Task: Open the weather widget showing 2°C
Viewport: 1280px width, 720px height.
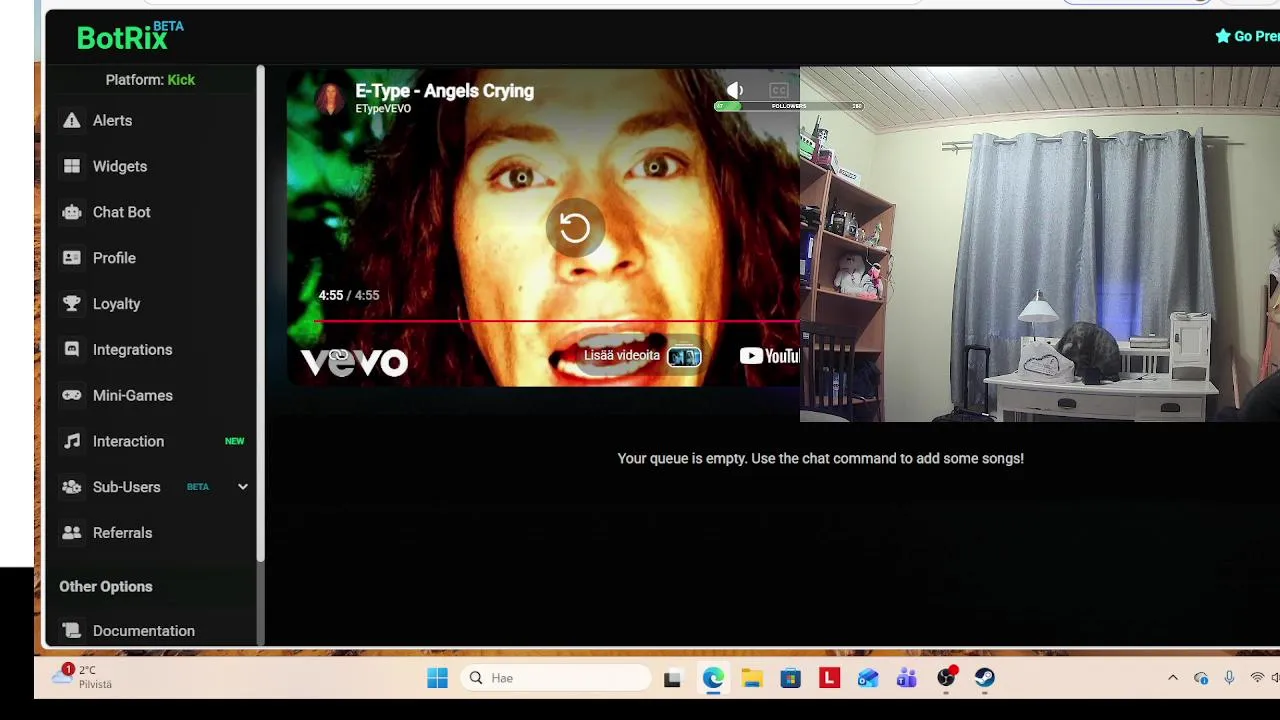Action: click(84, 677)
